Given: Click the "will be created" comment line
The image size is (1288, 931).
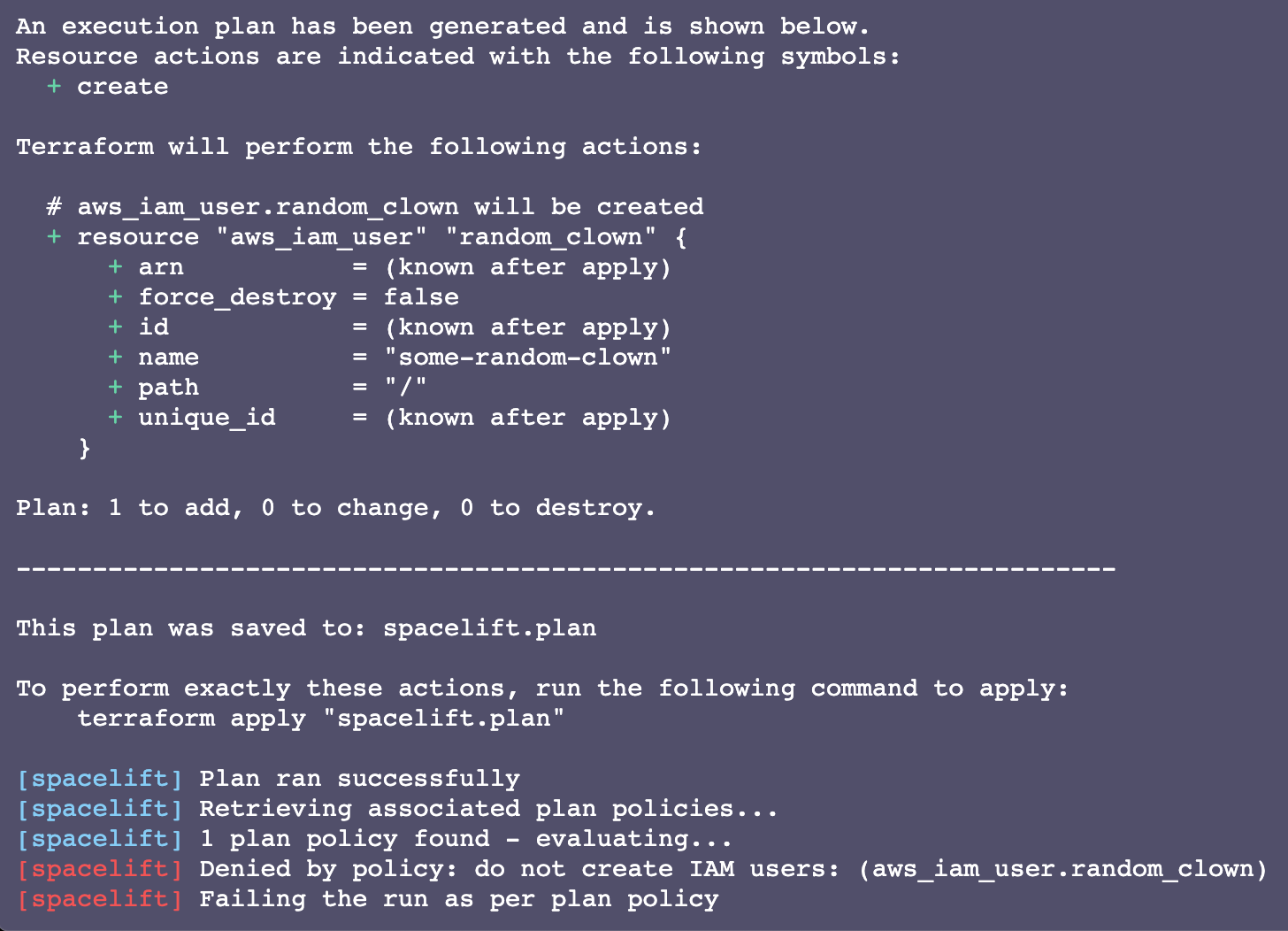Looking at the screenshot, I should point(375,207).
